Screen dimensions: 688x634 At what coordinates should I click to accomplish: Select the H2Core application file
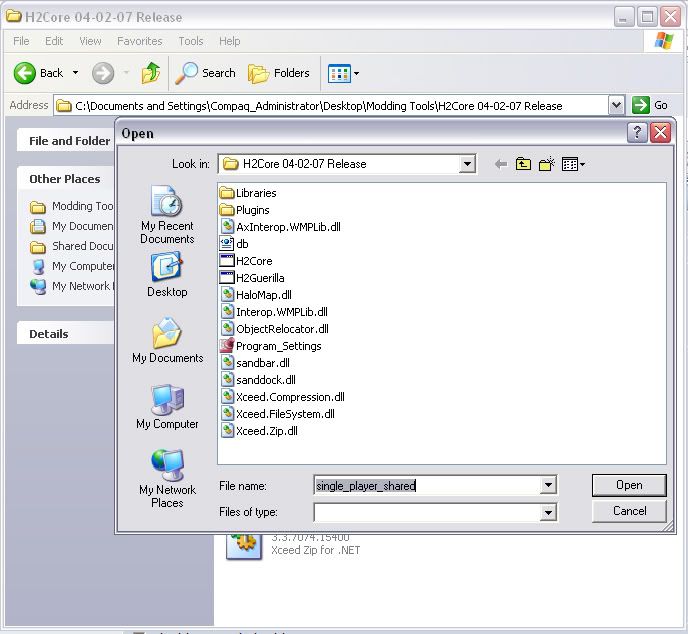(x=246, y=261)
